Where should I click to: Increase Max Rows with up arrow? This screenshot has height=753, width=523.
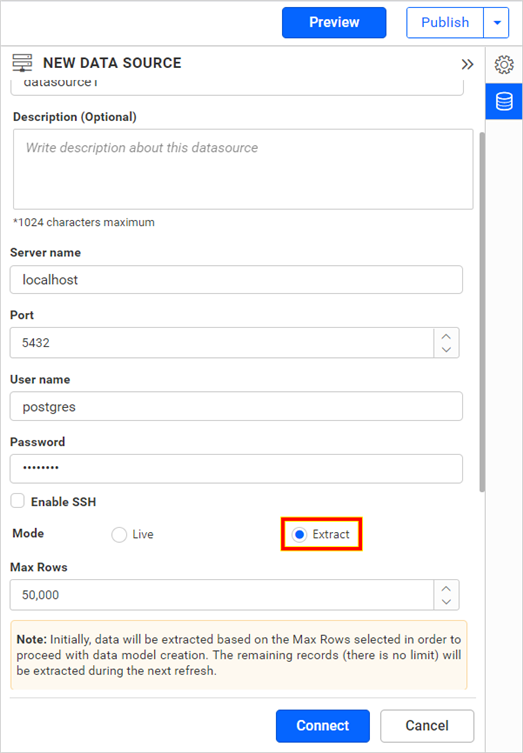[x=446, y=588]
